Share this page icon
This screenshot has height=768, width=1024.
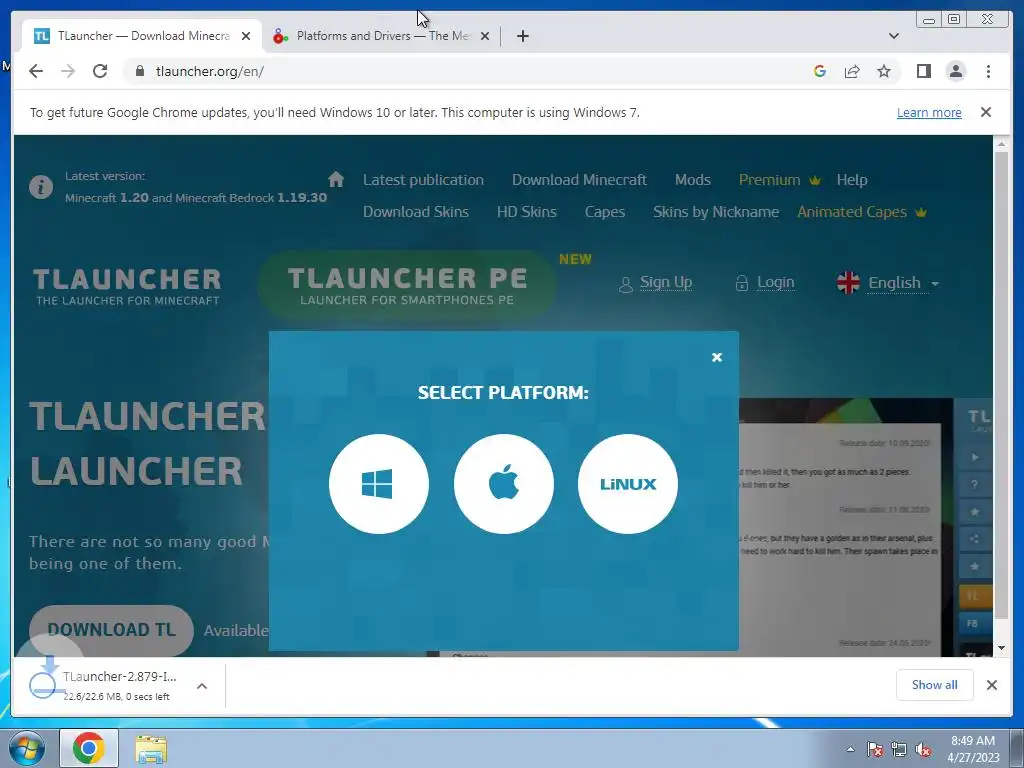pyautogui.click(x=852, y=71)
